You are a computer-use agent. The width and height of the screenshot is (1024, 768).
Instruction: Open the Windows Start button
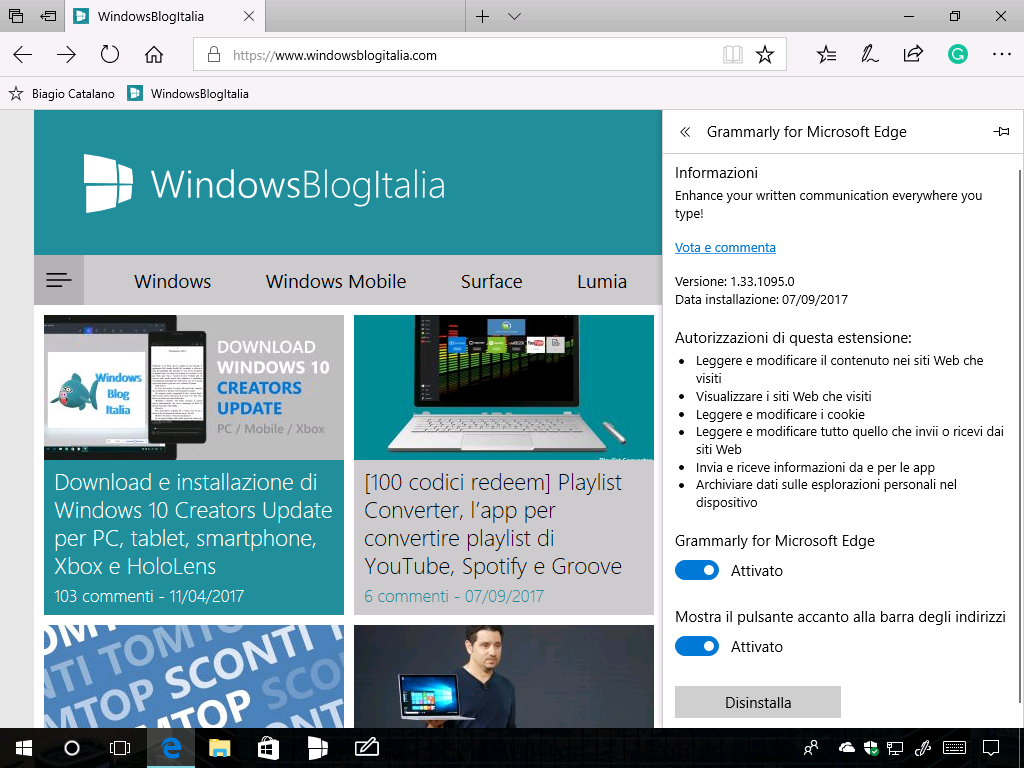(24, 748)
